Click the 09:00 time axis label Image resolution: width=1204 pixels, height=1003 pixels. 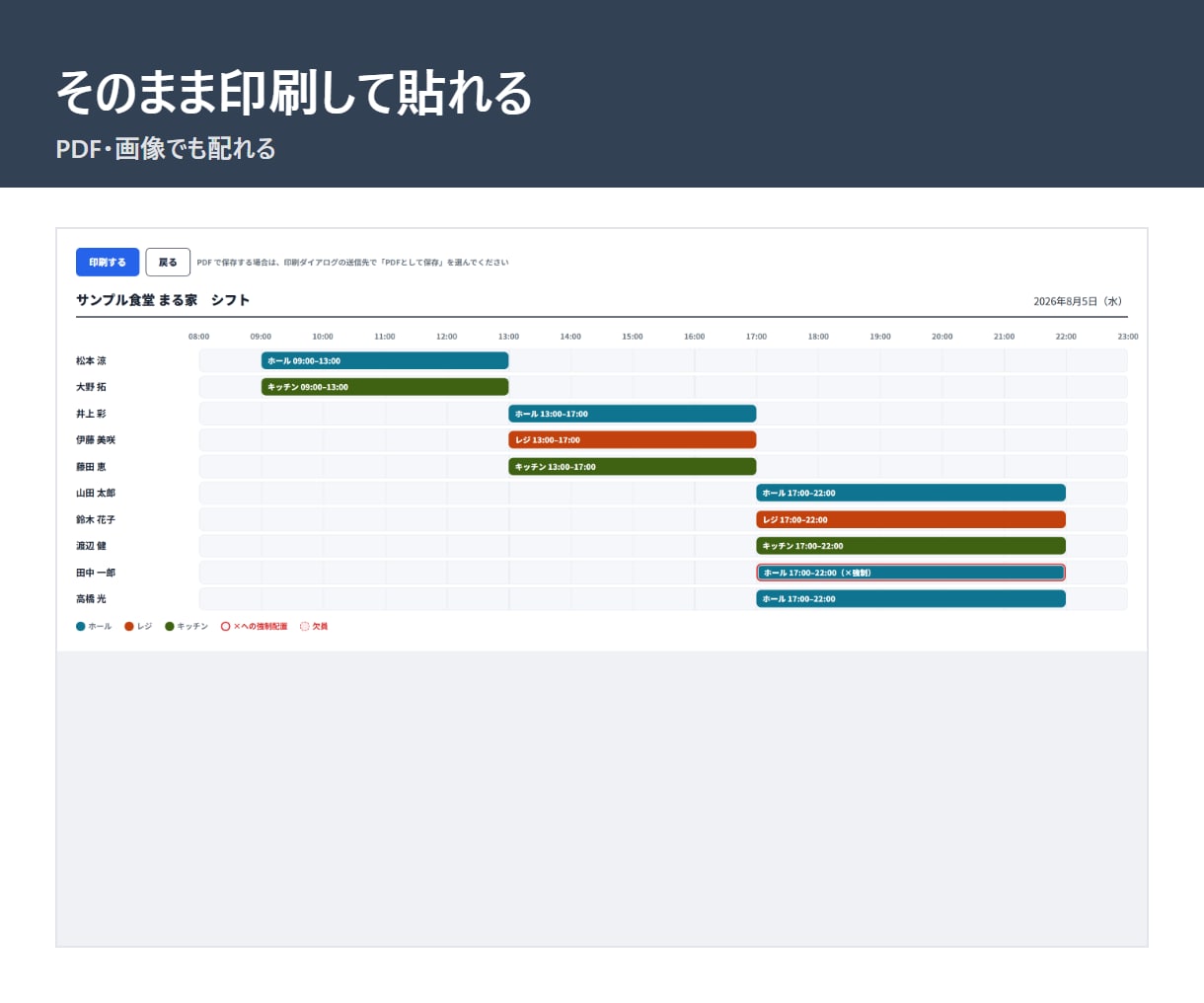click(261, 337)
